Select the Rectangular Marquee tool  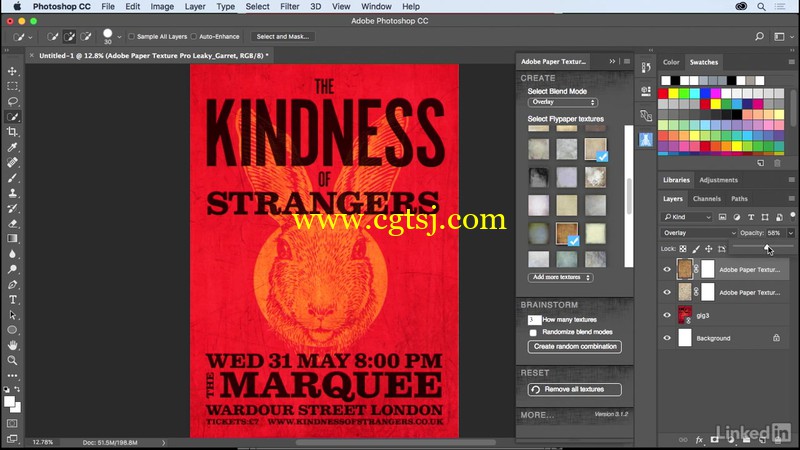[12, 86]
